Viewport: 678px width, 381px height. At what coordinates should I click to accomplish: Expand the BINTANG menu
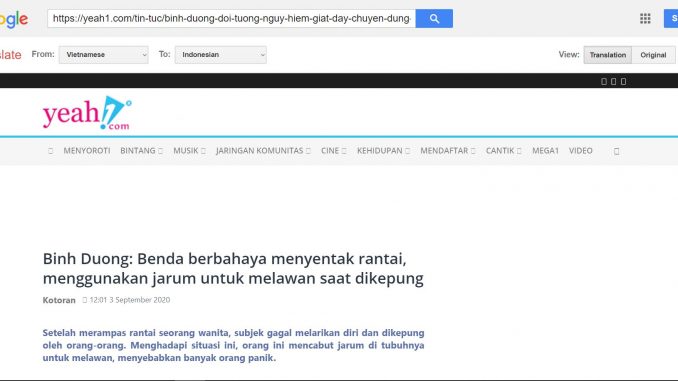pyautogui.click(x=141, y=151)
